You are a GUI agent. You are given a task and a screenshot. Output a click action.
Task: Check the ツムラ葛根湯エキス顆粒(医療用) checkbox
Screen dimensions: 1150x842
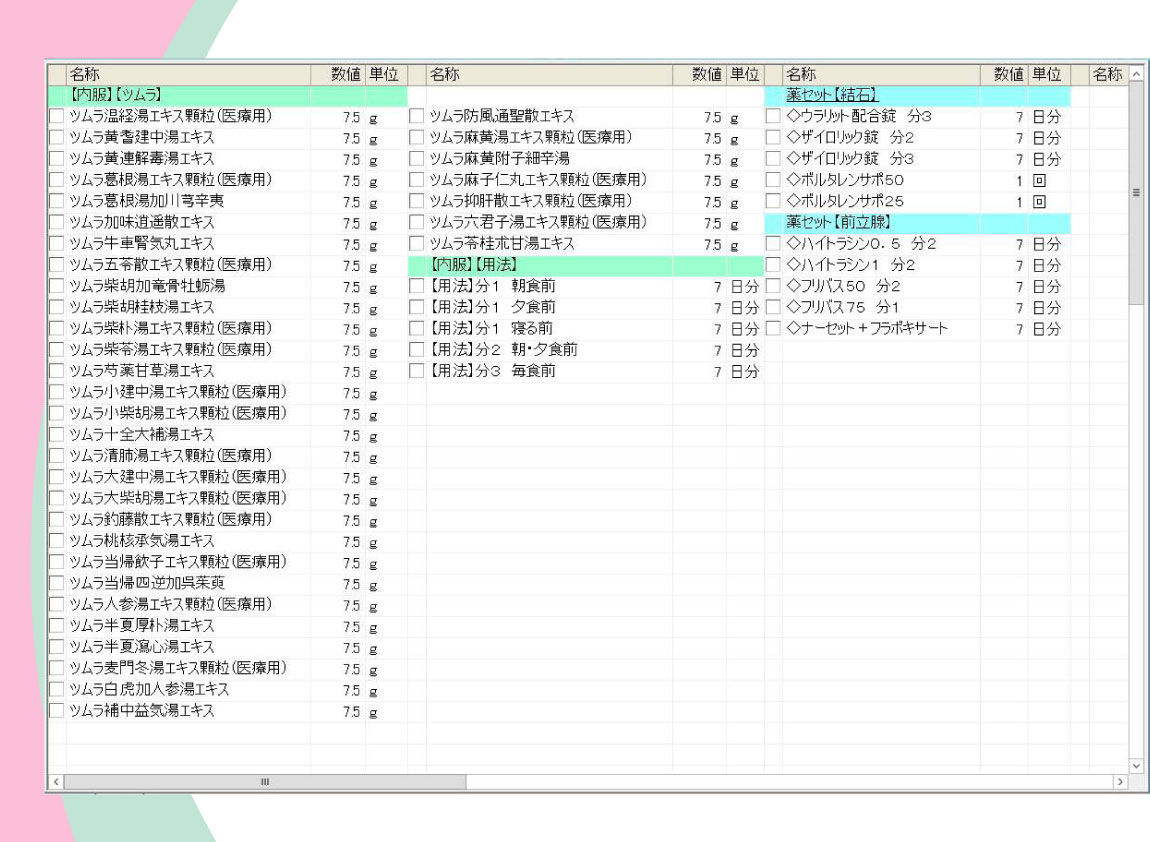57,180
